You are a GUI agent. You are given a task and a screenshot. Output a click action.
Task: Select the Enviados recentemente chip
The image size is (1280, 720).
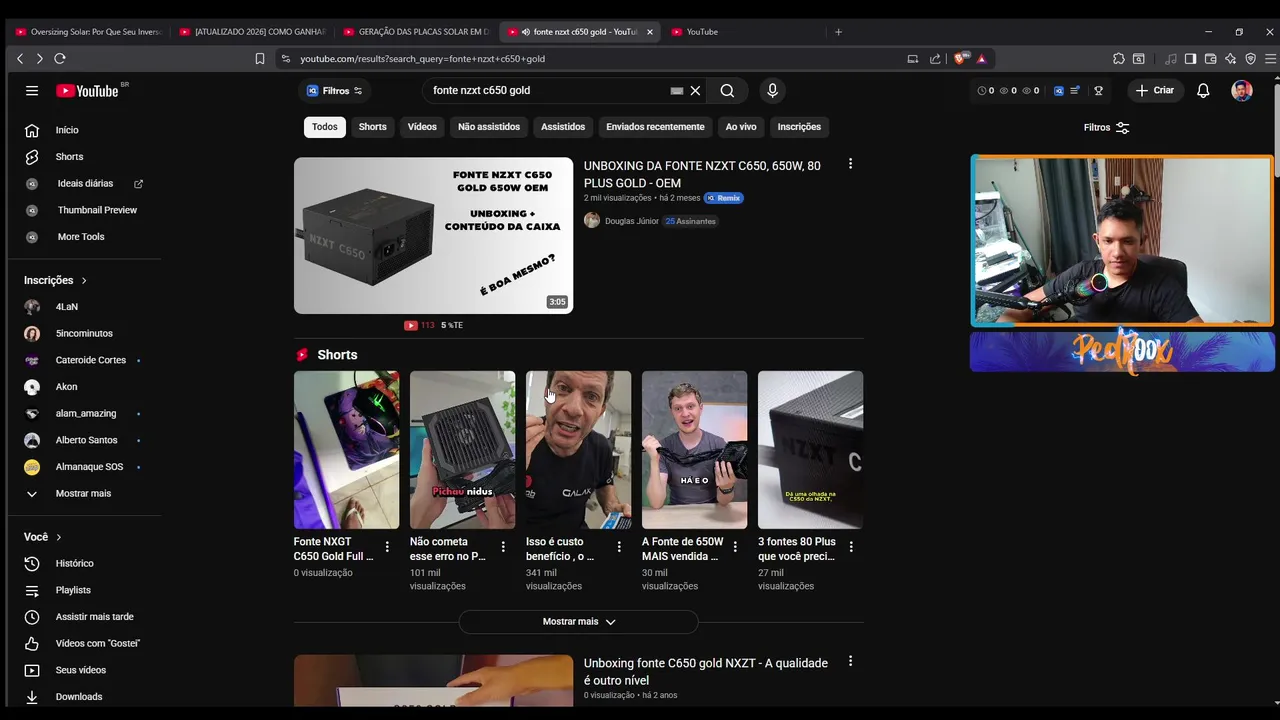tap(655, 127)
